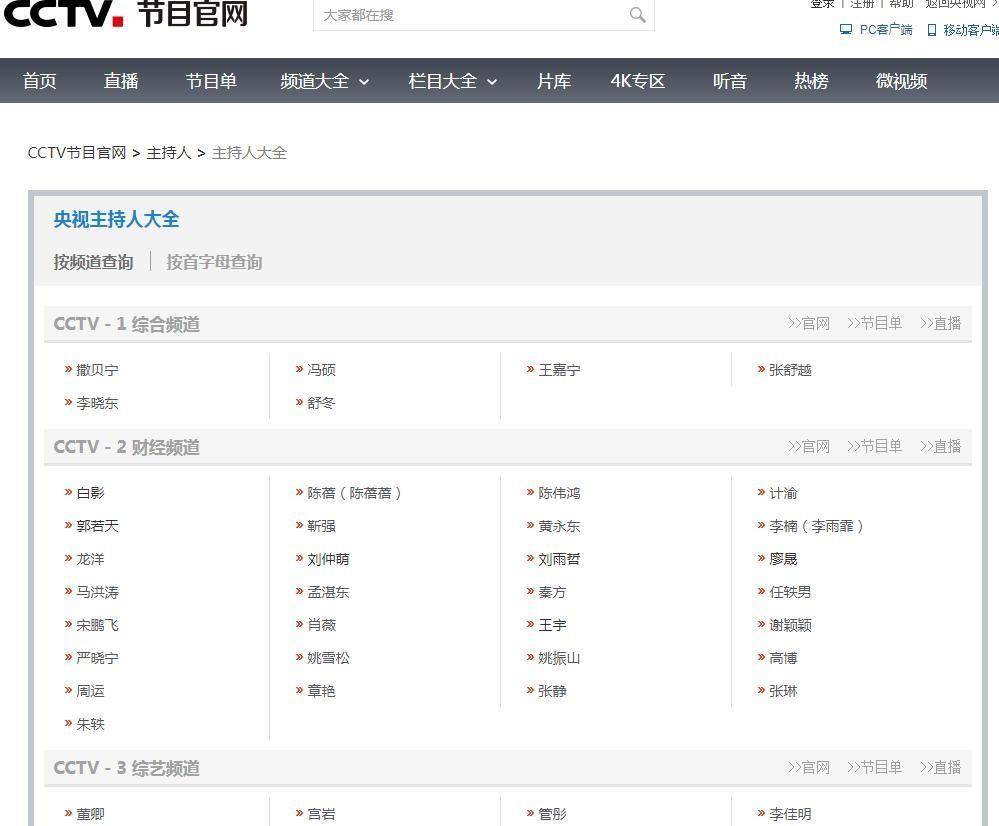Open CCTV-3 综艺频道 直播 link
Screen dimensions: 999x826
(940, 767)
